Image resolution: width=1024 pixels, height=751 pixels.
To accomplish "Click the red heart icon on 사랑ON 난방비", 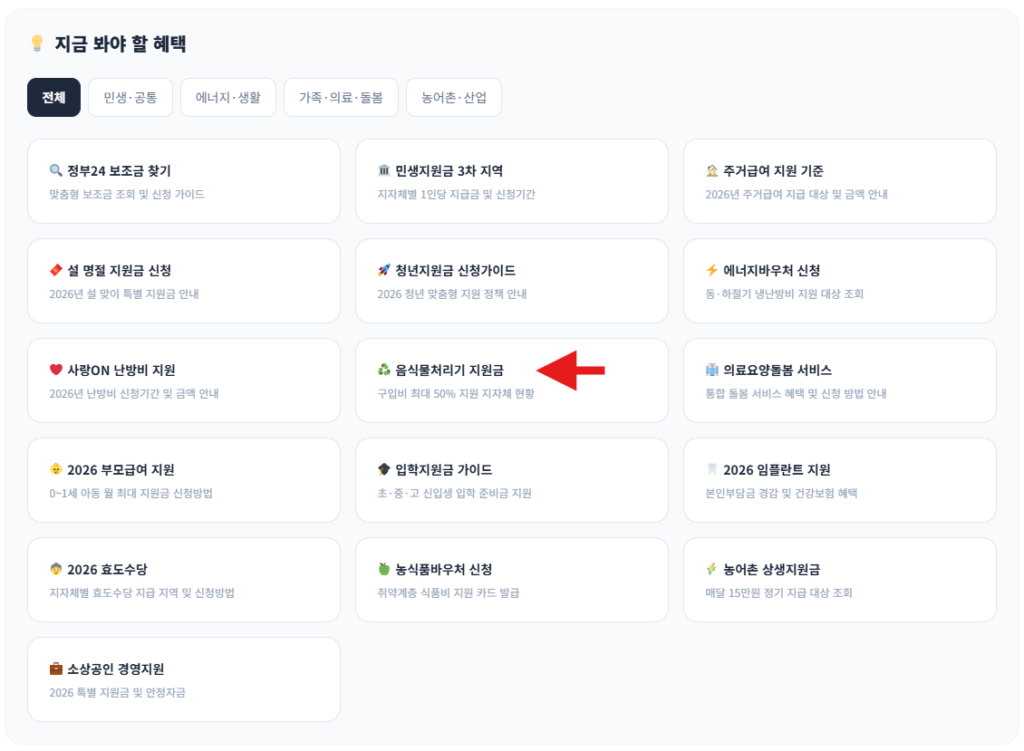I will [x=56, y=370].
